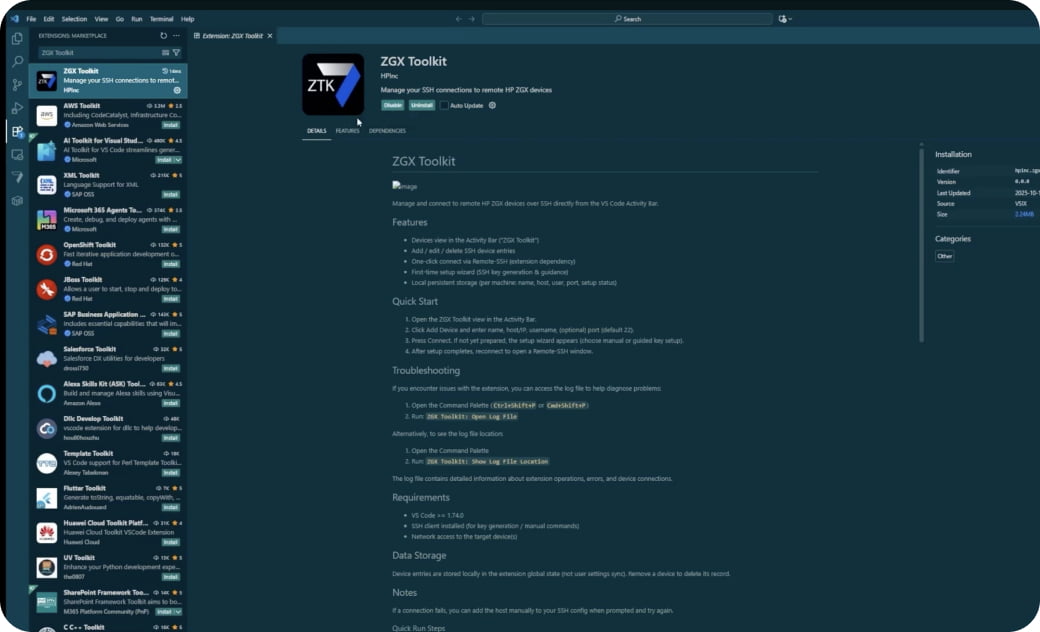Open the Explorer view in activity bar
Screen dimensions: 1040x632
17,38
